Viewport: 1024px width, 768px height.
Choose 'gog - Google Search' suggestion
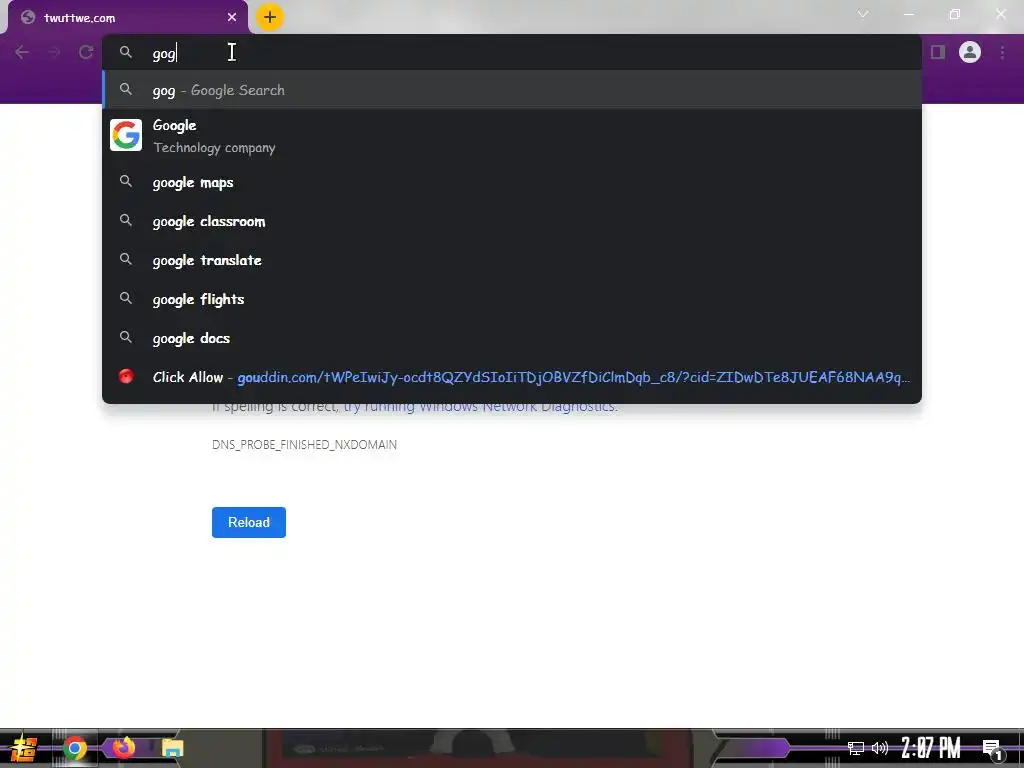coord(512,90)
